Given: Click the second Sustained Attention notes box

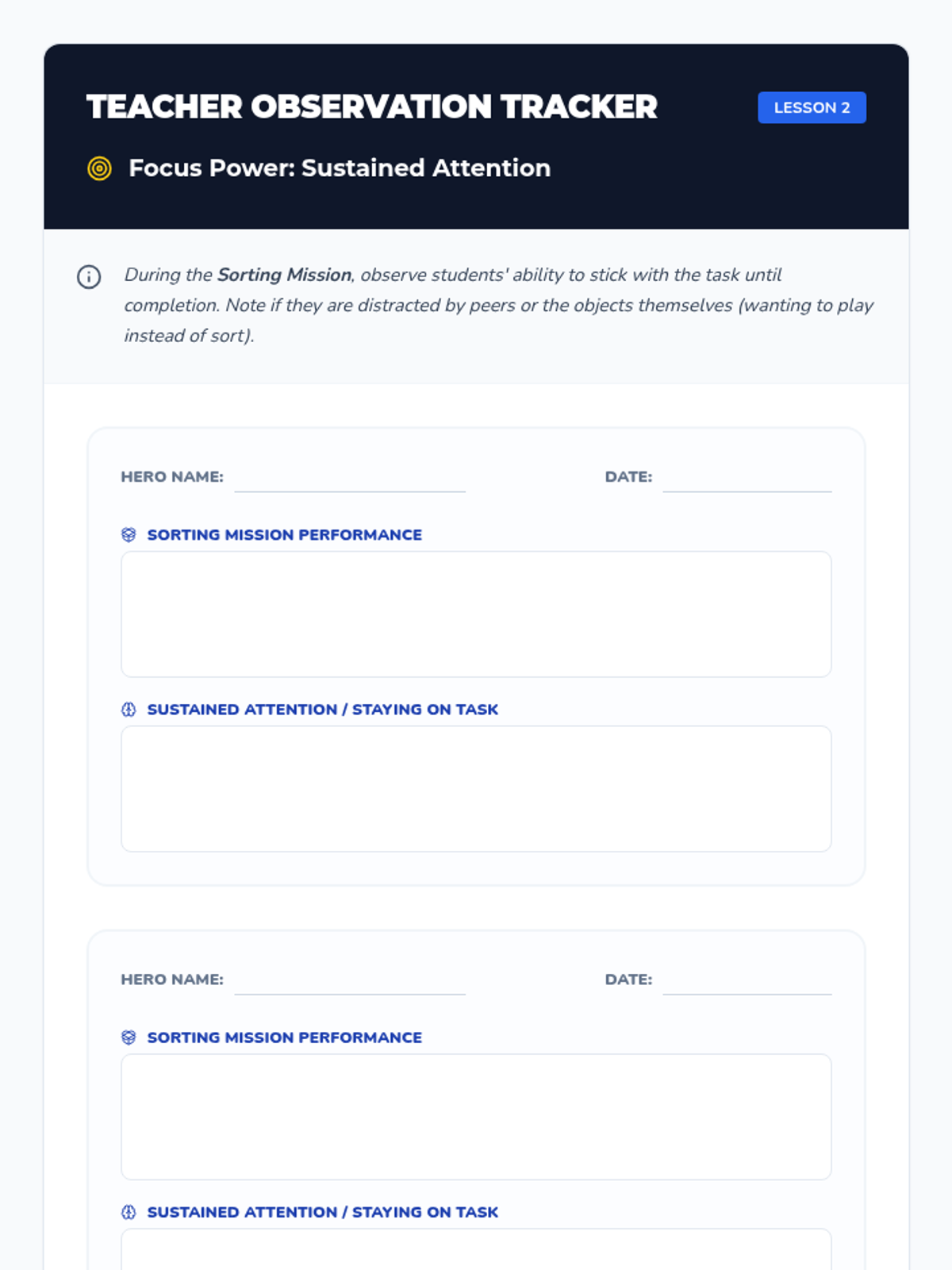Looking at the screenshot, I should (476, 1249).
